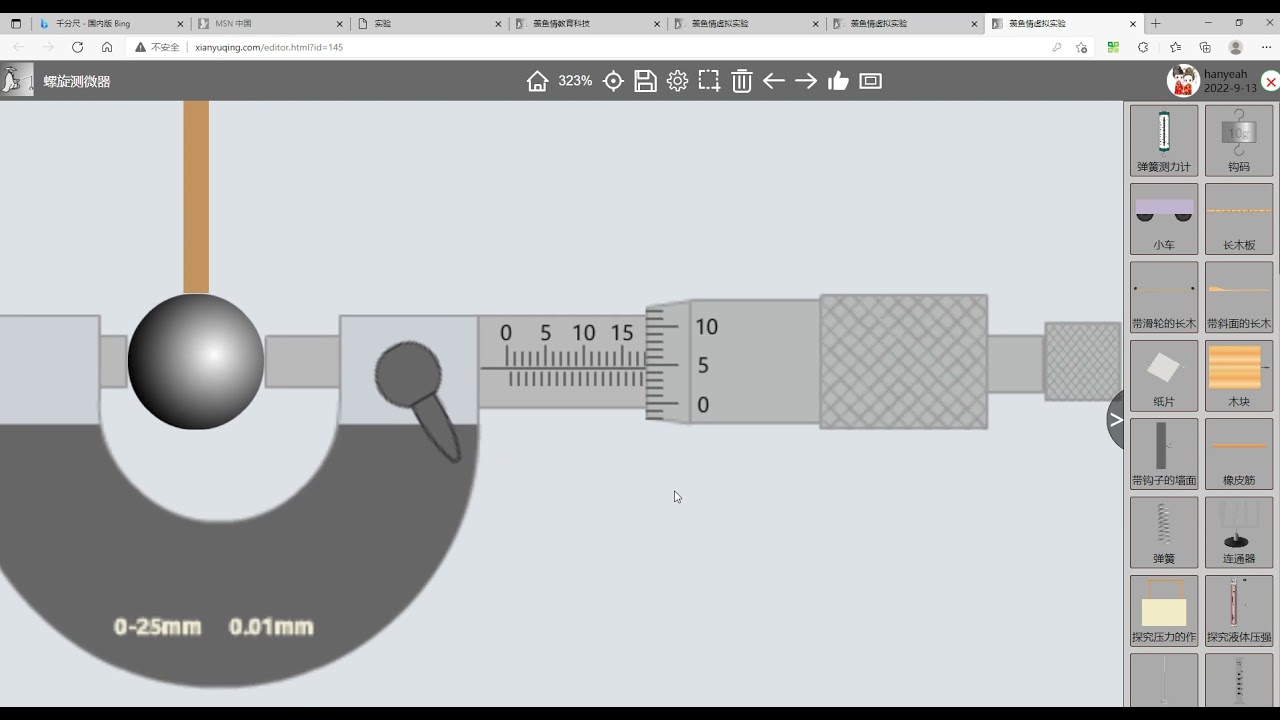This screenshot has width=1280, height=720.
Task: Select 纸片 paper component
Action: click(1164, 375)
